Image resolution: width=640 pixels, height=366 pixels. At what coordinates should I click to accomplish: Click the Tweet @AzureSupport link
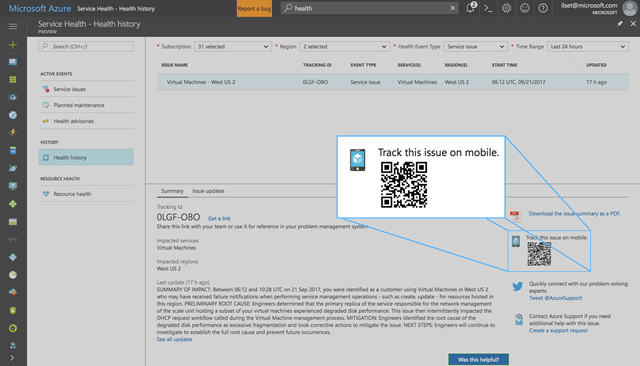point(556,298)
